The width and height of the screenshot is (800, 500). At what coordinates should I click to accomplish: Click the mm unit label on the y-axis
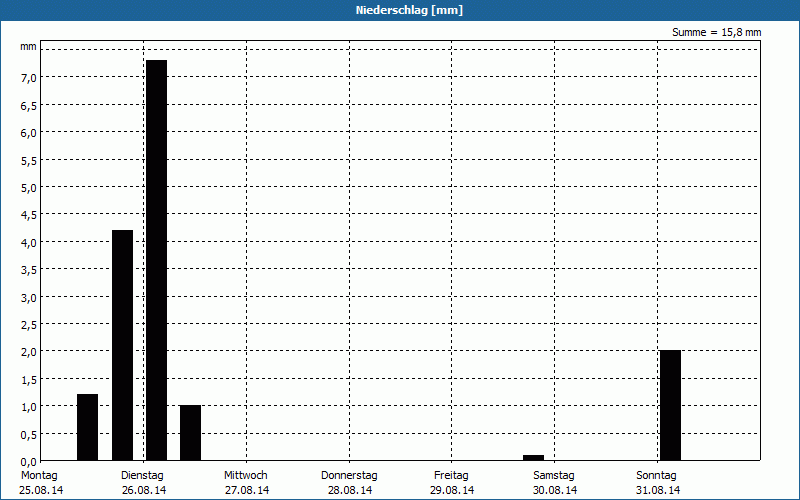pos(28,47)
